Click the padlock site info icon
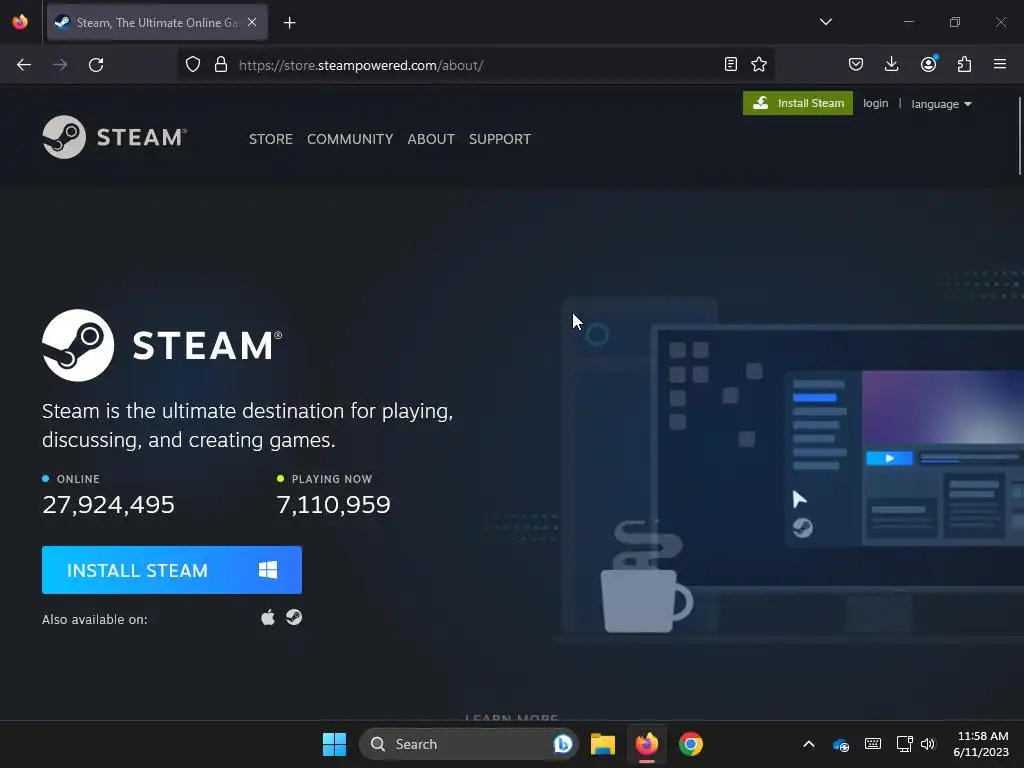Viewport: 1024px width, 768px height. pyautogui.click(x=221, y=65)
